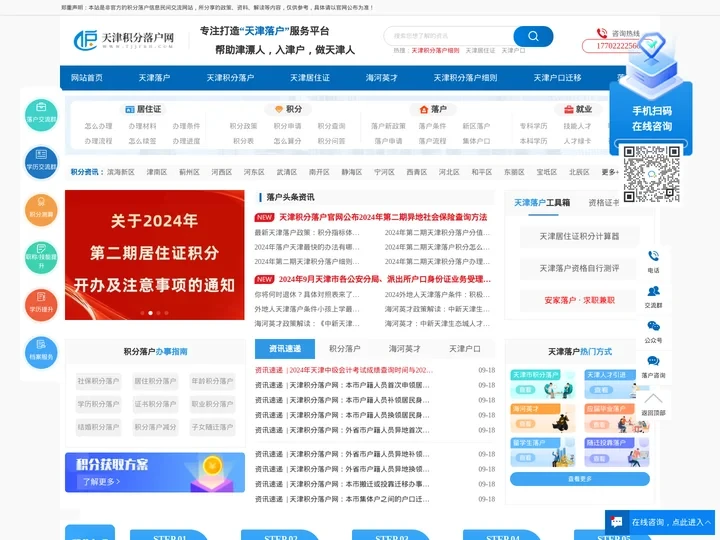The width and height of the screenshot is (720, 540).
Task: Open the 档案服务 sidebar icon
Action: [x=41, y=353]
